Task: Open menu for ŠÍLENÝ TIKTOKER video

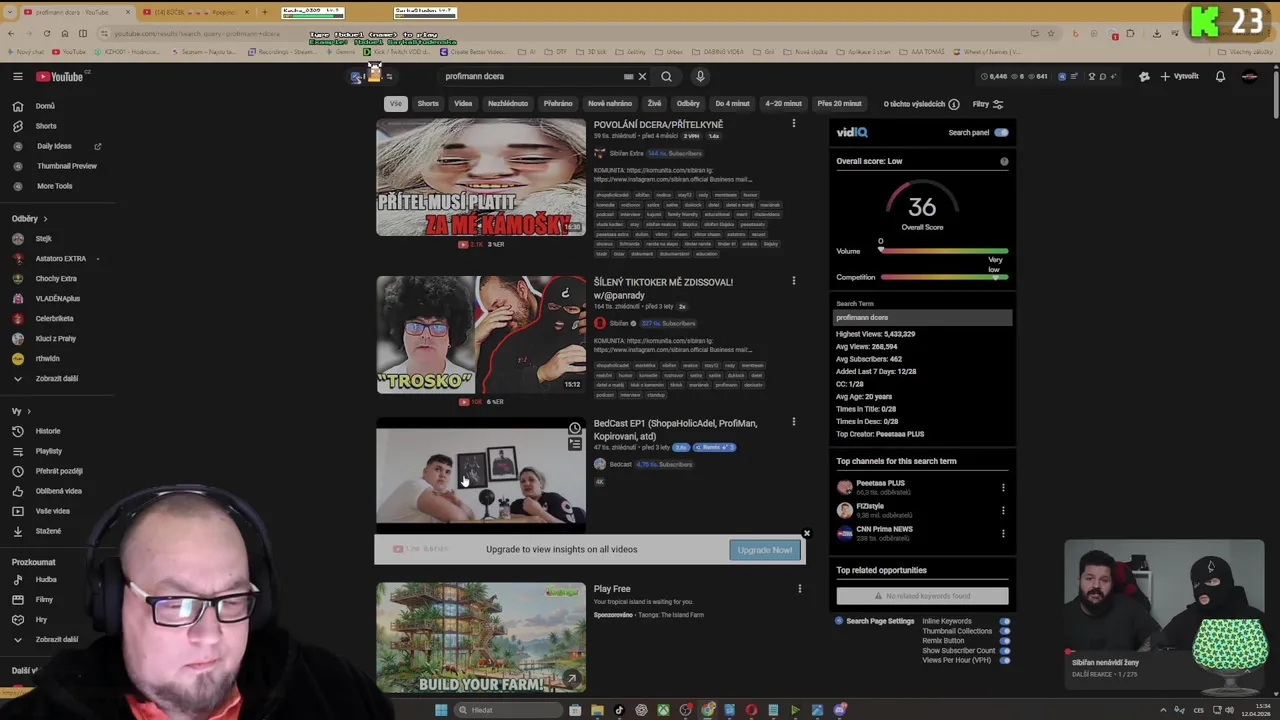Action: pyautogui.click(x=794, y=281)
